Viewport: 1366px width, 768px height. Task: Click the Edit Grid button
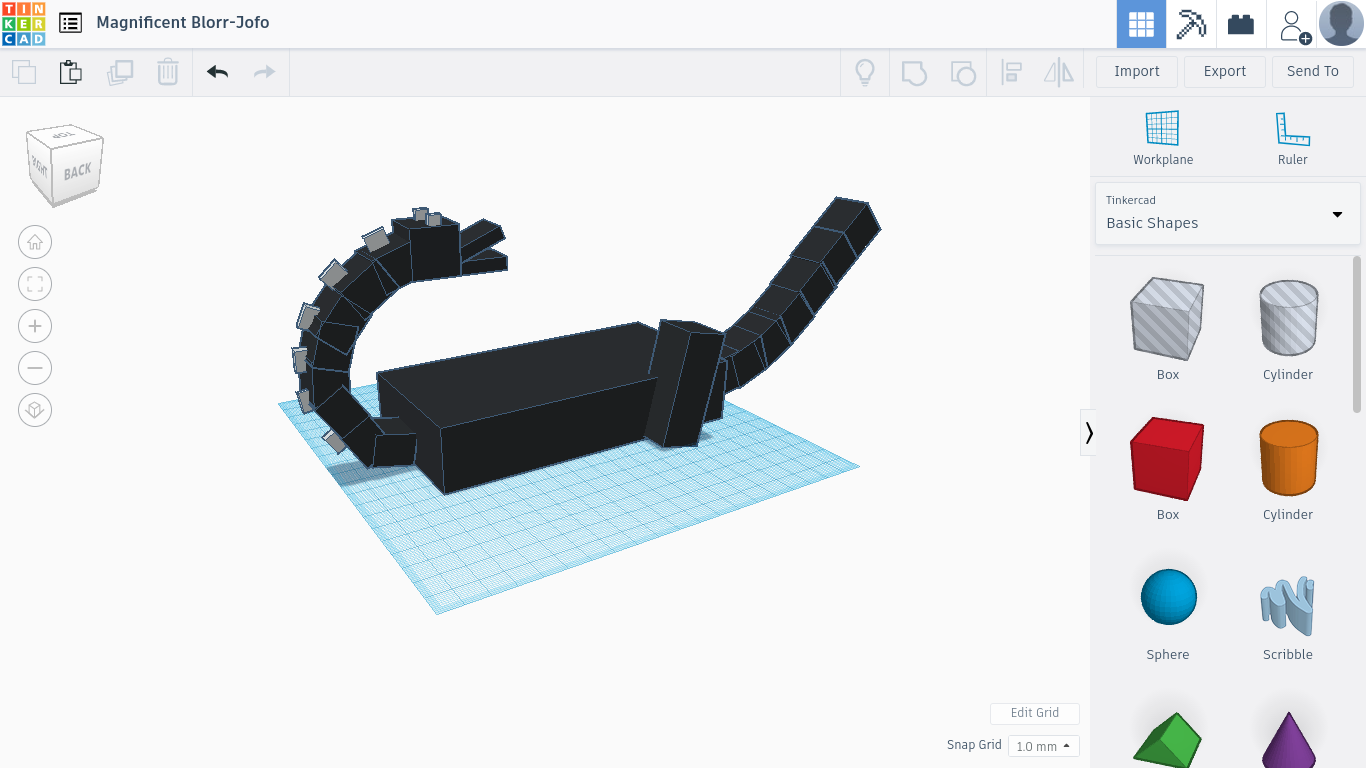[x=1035, y=713]
